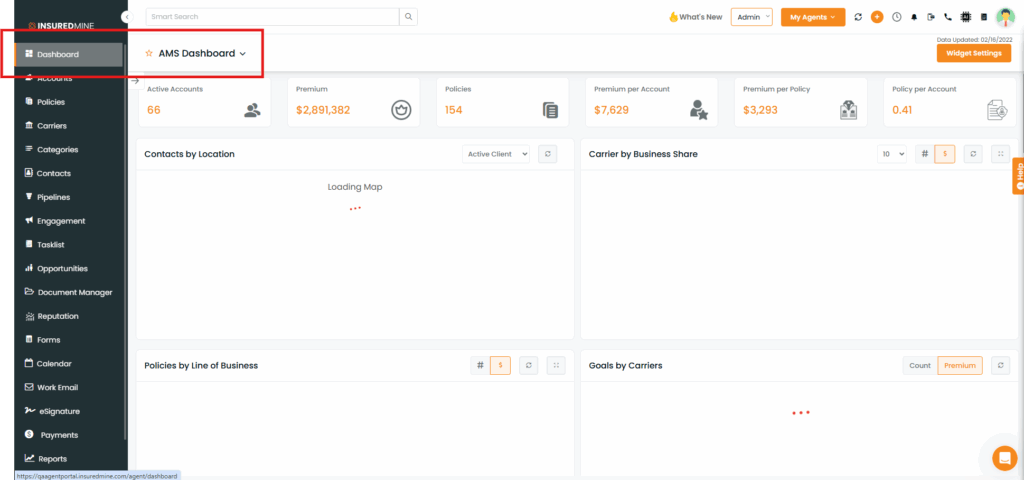
Task: Open the orange Help side tab
Action: [1018, 176]
